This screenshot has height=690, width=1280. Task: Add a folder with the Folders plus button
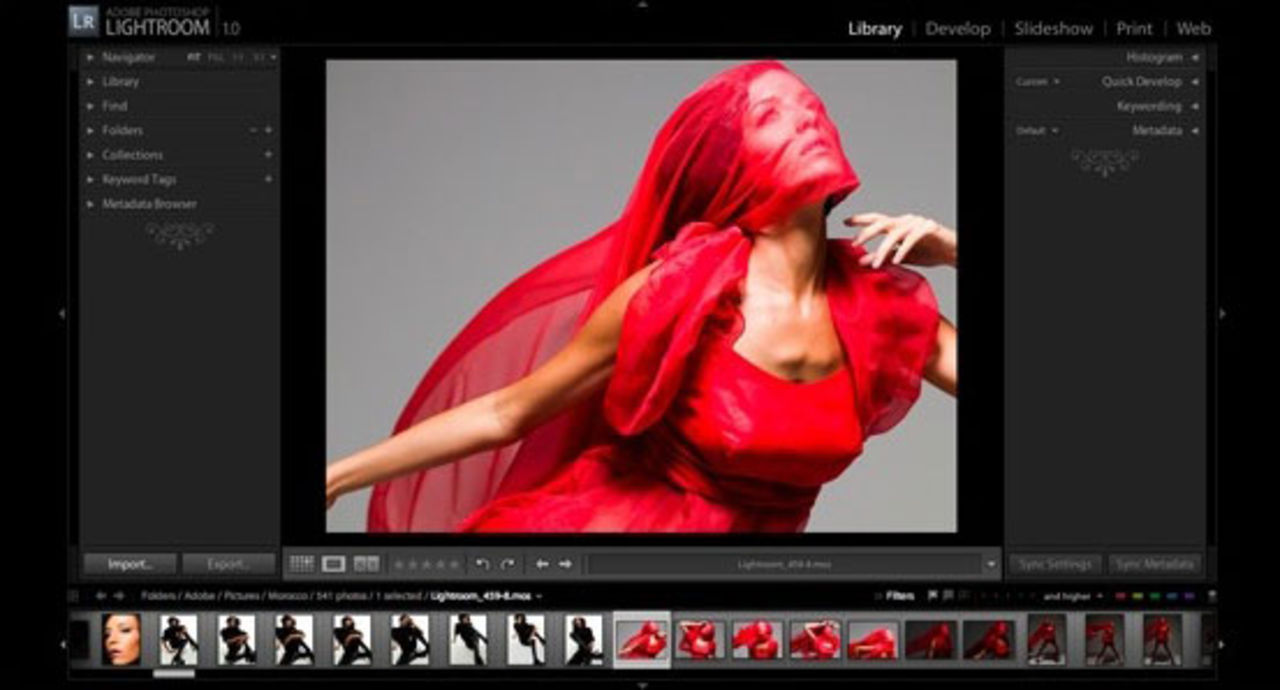click(x=267, y=130)
